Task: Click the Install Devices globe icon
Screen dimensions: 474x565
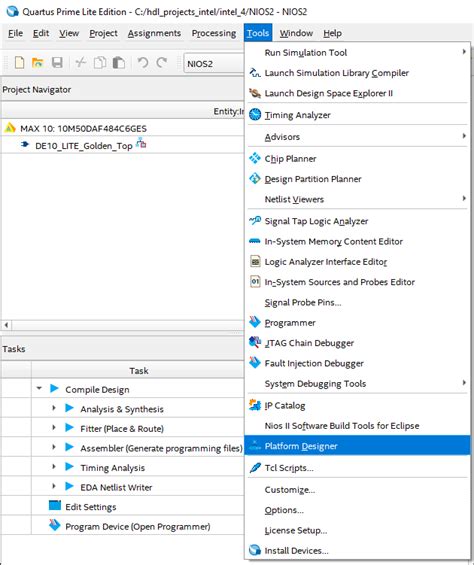Action: [255, 550]
